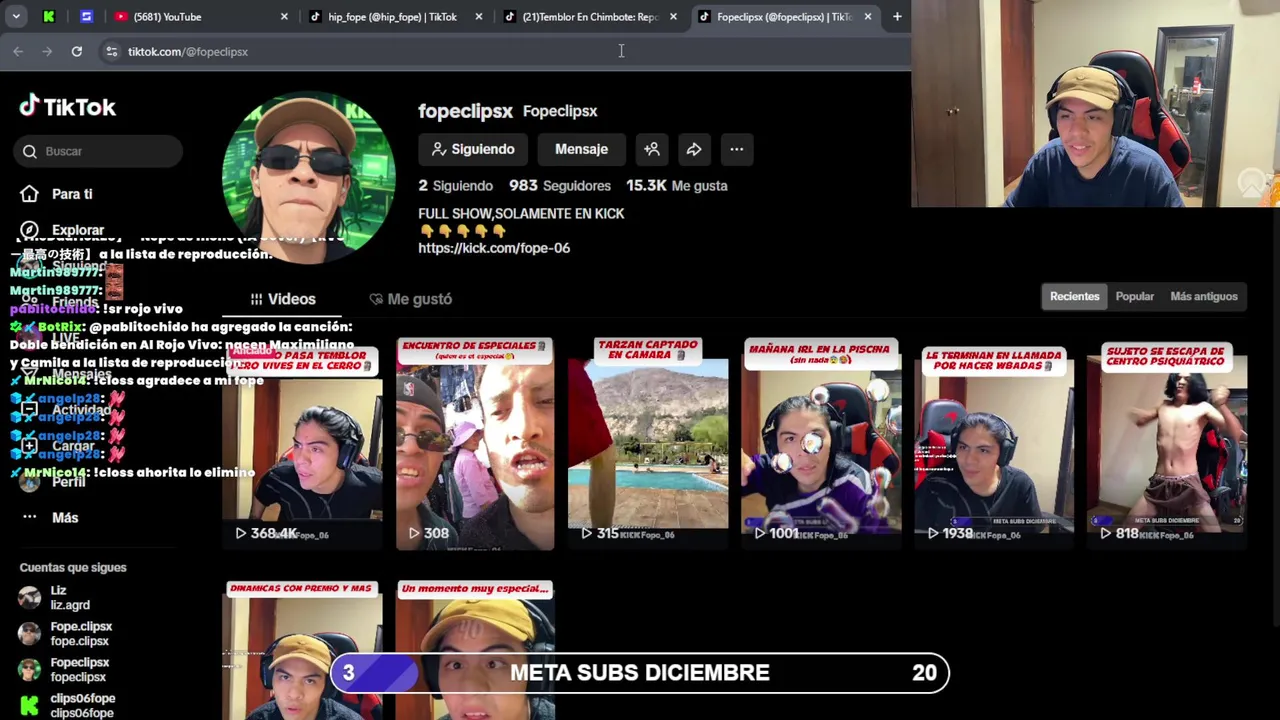
Task: Open the Un momento muy especial video
Action: [x=475, y=650]
